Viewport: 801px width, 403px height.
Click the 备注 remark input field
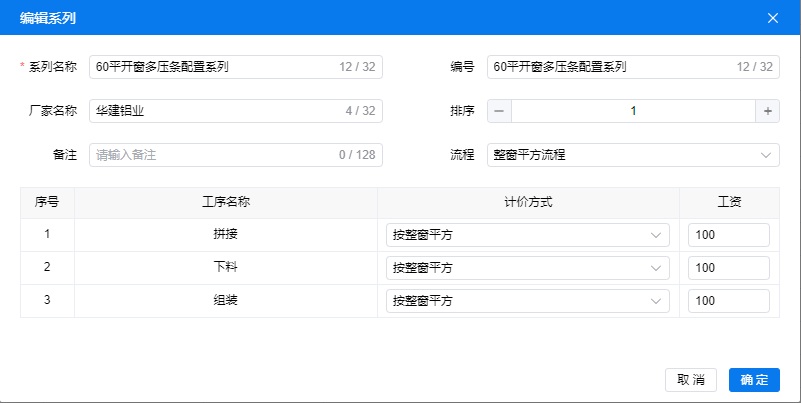[212, 155]
